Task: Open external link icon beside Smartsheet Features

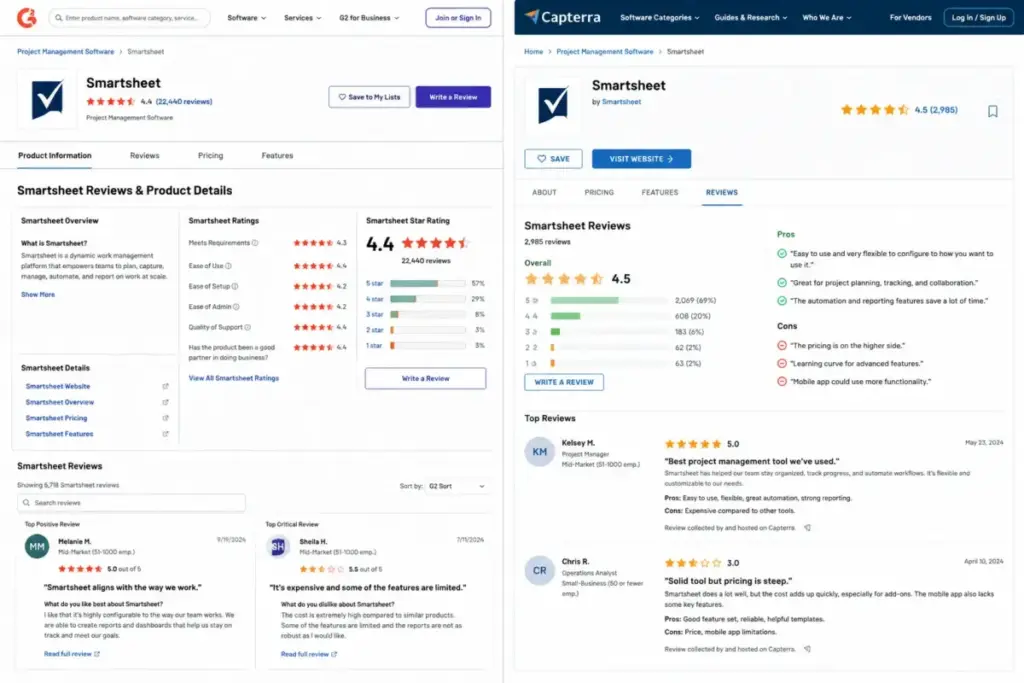Action: (x=165, y=434)
